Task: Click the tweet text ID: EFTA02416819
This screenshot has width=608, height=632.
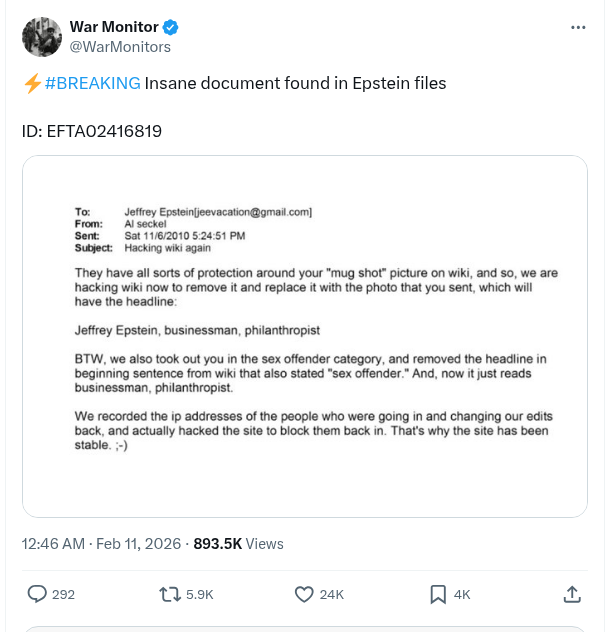Action: point(92,131)
